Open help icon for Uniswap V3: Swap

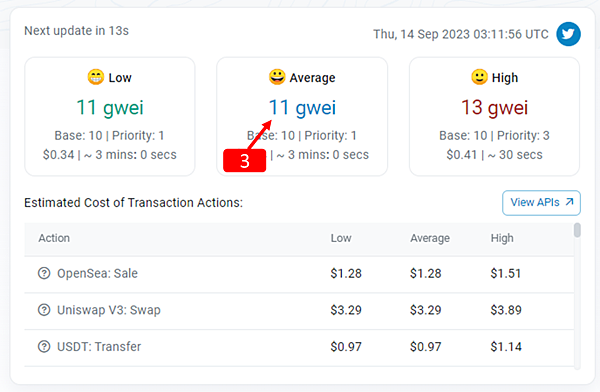tap(44, 310)
